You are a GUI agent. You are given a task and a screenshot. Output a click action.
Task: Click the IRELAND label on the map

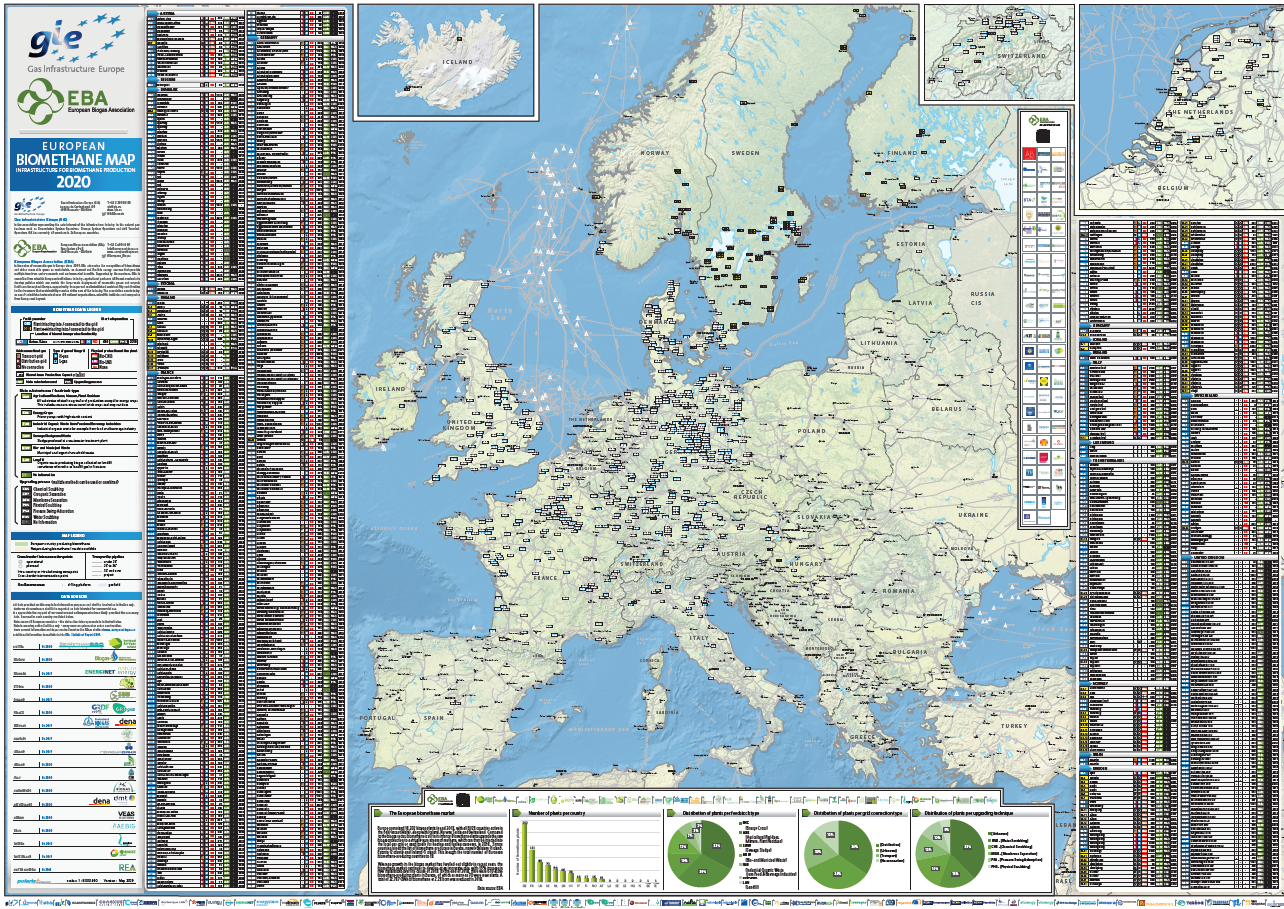tap(390, 389)
